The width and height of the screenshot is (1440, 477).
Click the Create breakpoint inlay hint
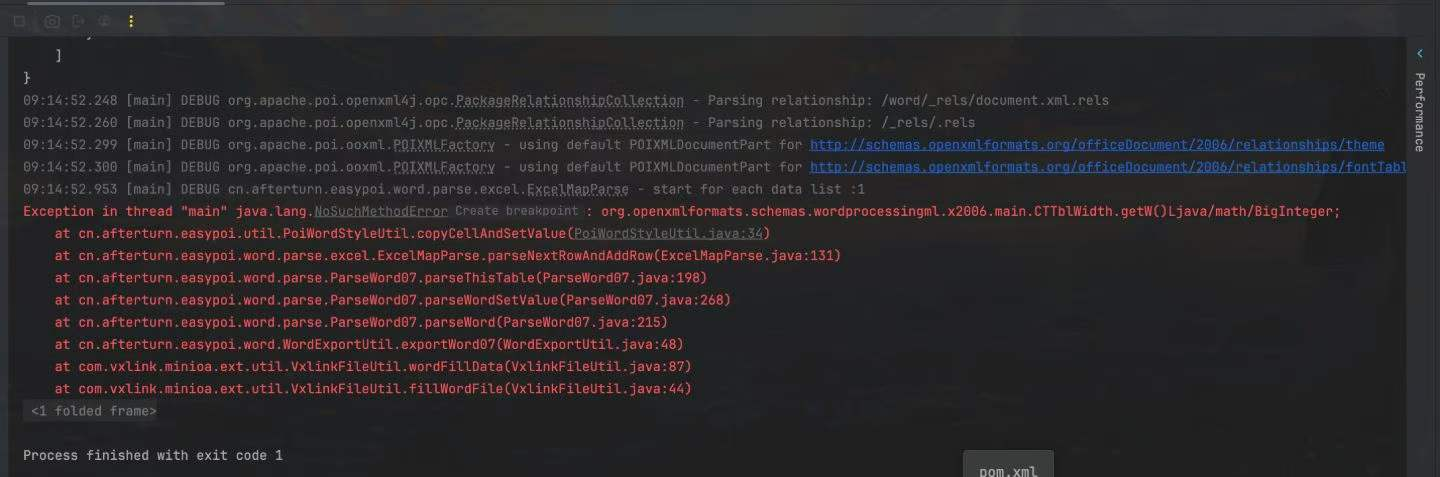(516, 211)
